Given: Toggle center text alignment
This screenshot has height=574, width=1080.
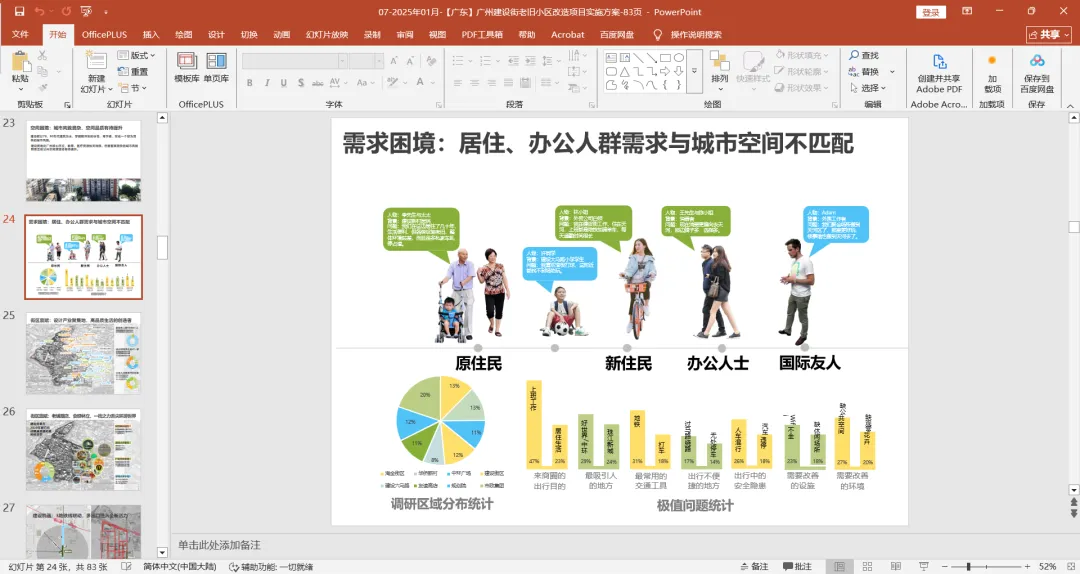Looking at the screenshot, I should tap(475, 83).
